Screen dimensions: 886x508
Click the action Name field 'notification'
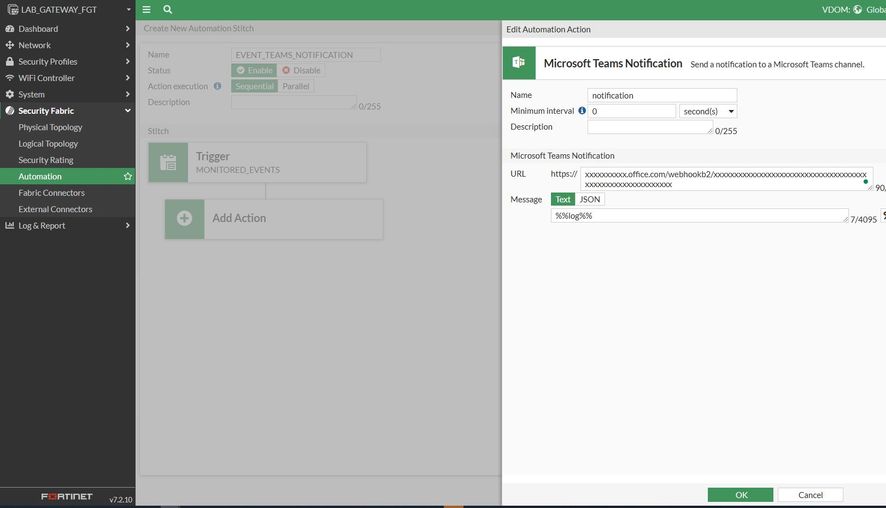[662, 95]
